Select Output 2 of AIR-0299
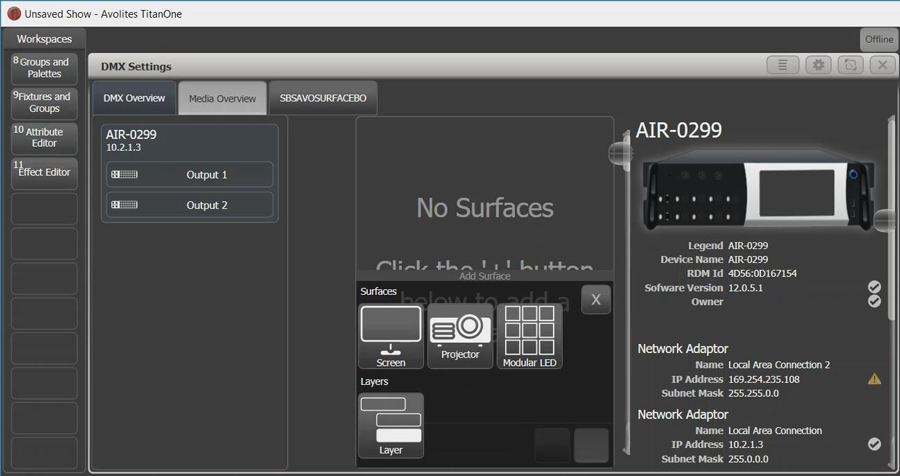This screenshot has width=900, height=476. point(190,205)
